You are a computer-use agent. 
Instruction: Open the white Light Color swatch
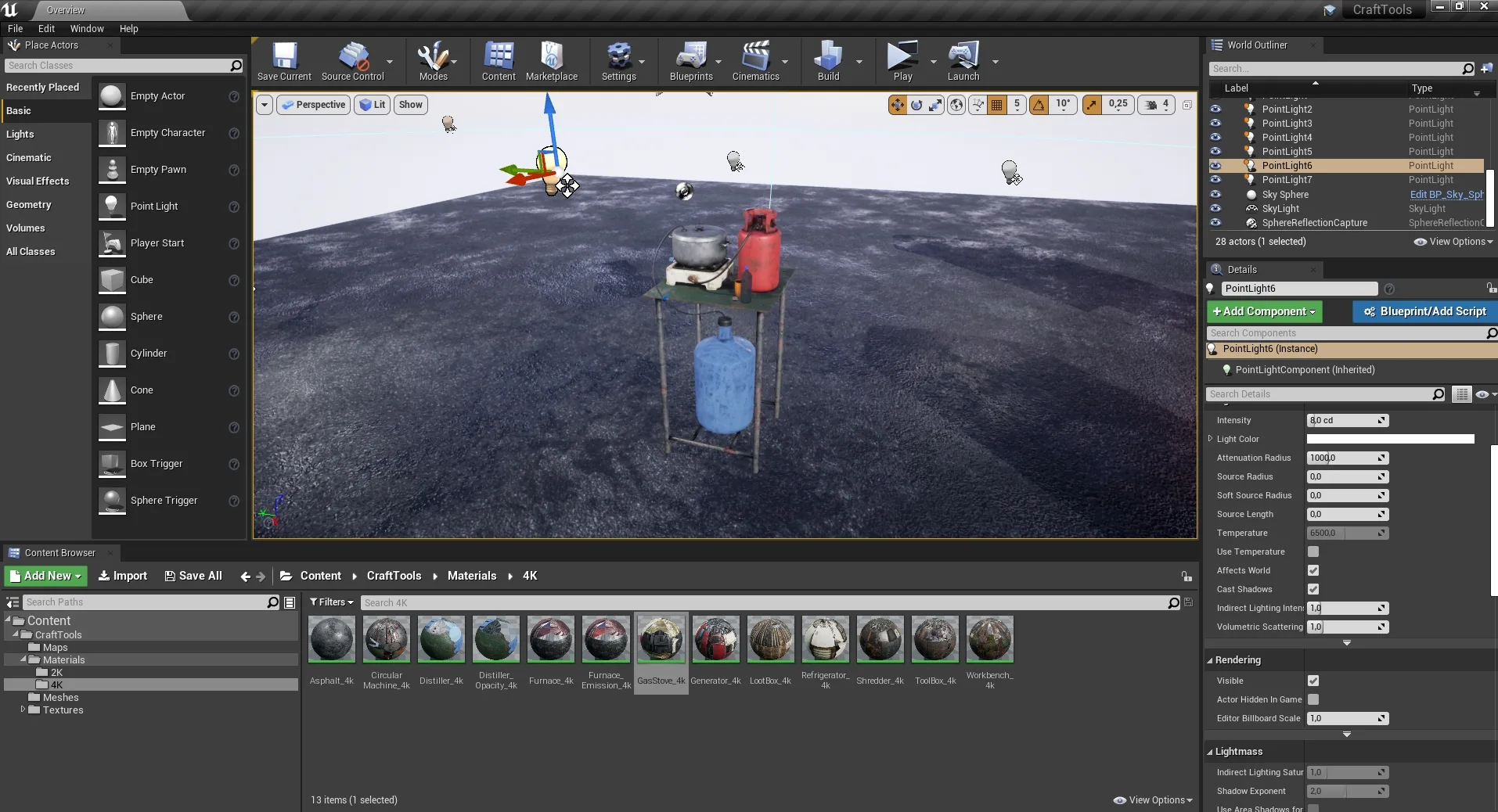pyautogui.click(x=1390, y=439)
